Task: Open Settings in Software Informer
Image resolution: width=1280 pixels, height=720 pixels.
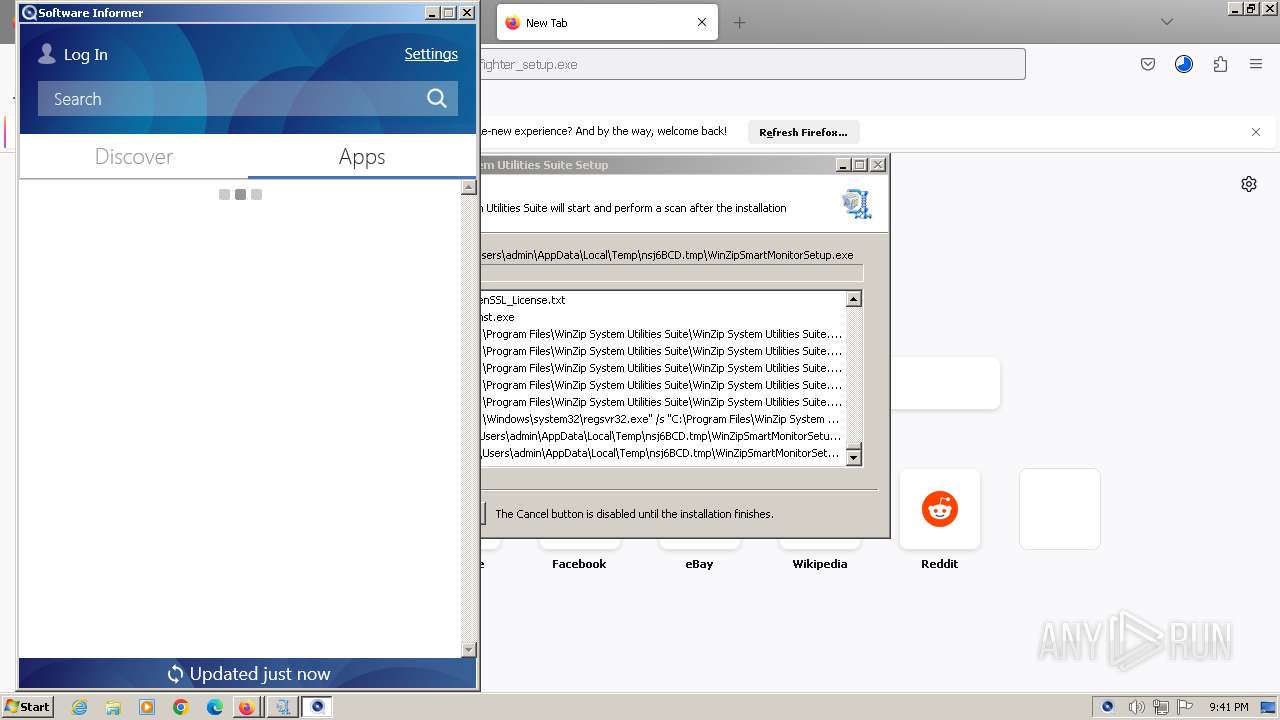Action: tap(431, 54)
